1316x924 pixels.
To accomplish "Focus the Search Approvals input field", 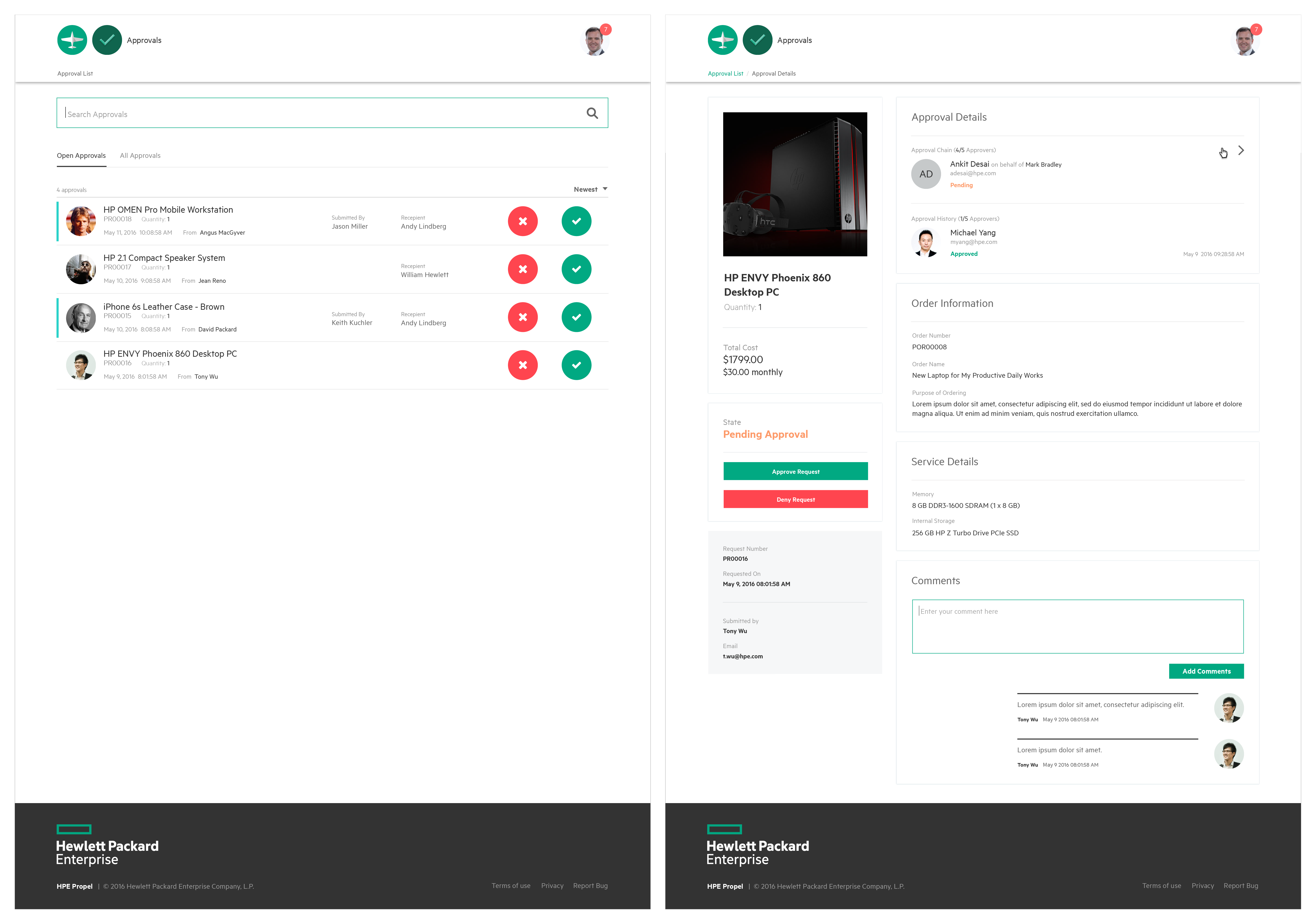I will point(333,113).
